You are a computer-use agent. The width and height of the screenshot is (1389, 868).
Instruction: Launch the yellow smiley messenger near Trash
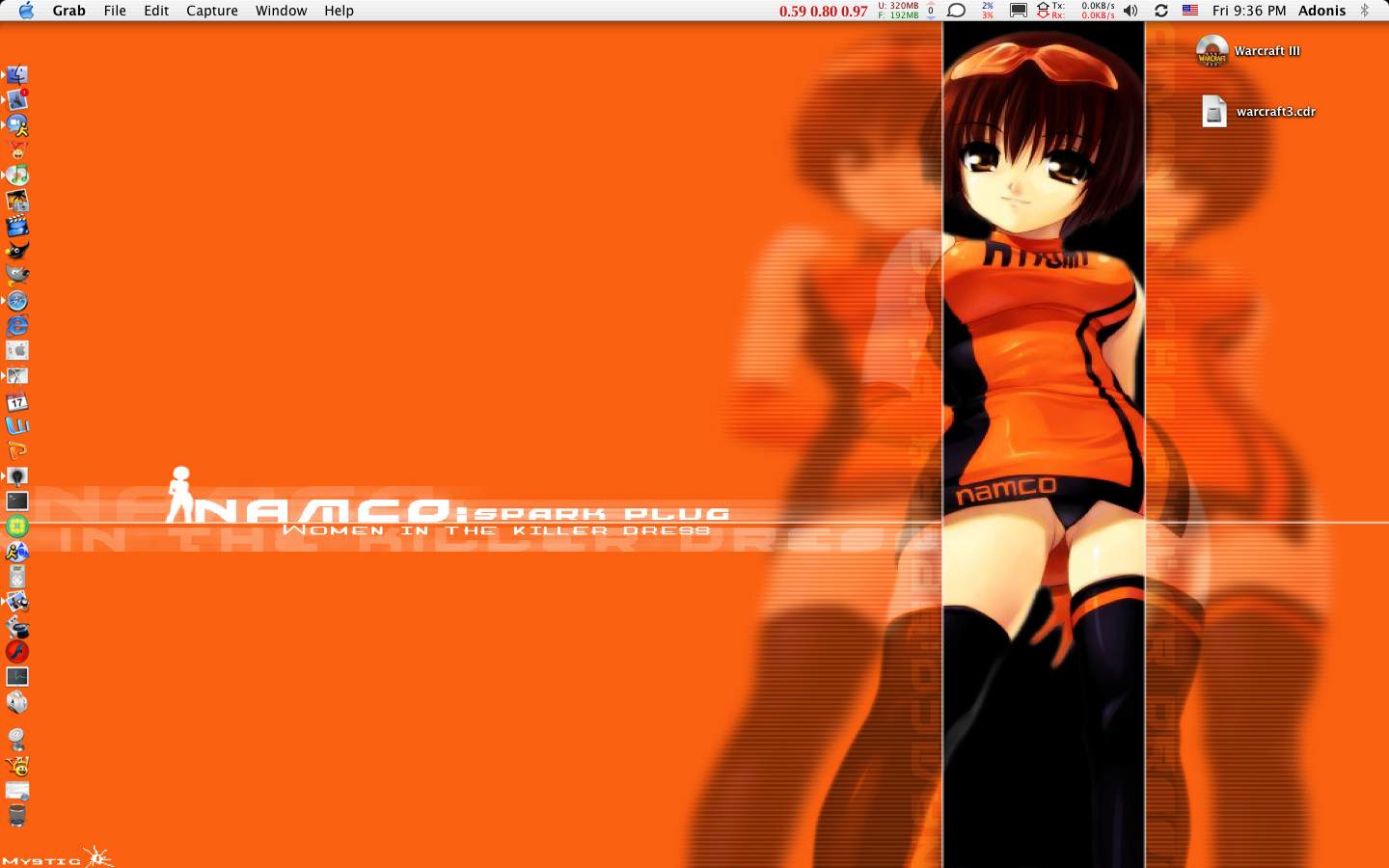pos(17,765)
